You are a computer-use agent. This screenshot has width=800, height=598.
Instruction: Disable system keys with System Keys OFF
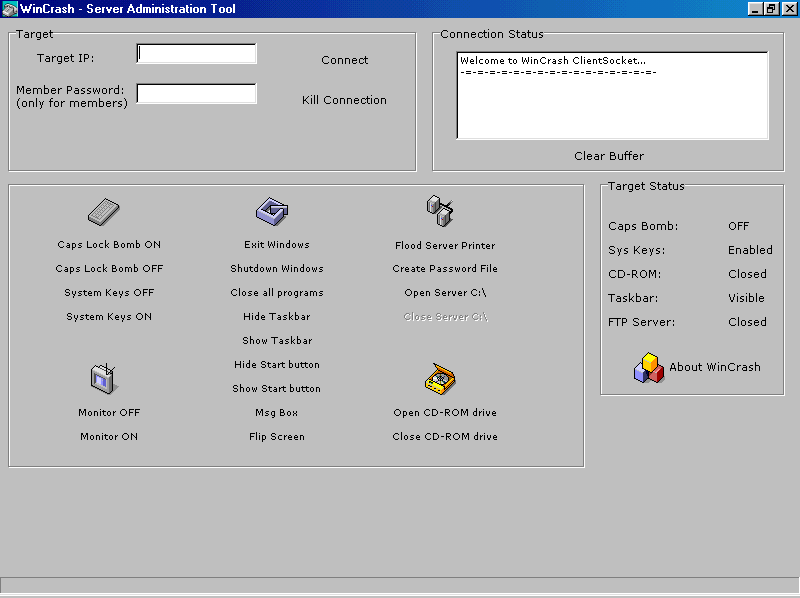click(x=108, y=292)
